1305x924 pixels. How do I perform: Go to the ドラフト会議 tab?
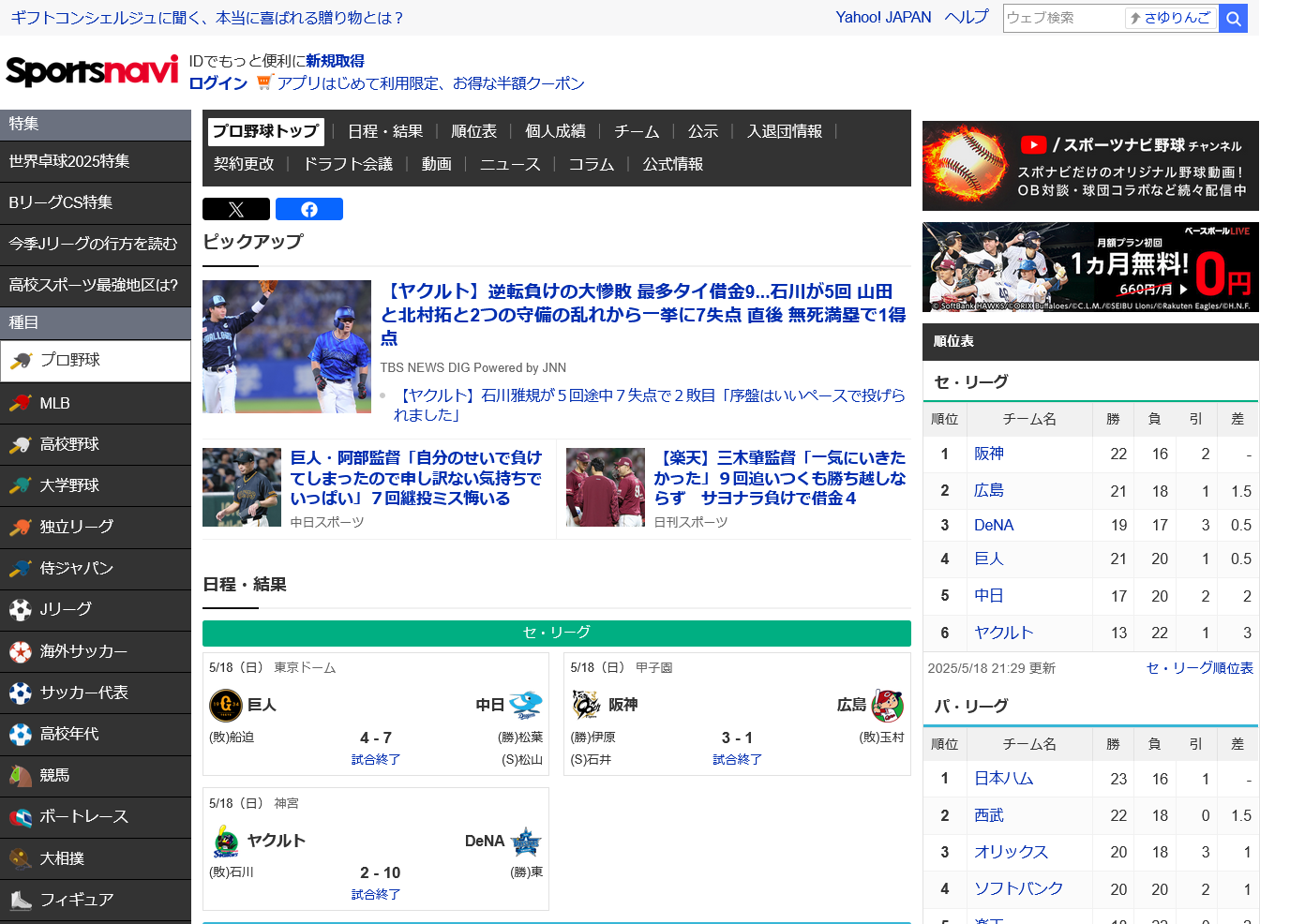tap(348, 164)
